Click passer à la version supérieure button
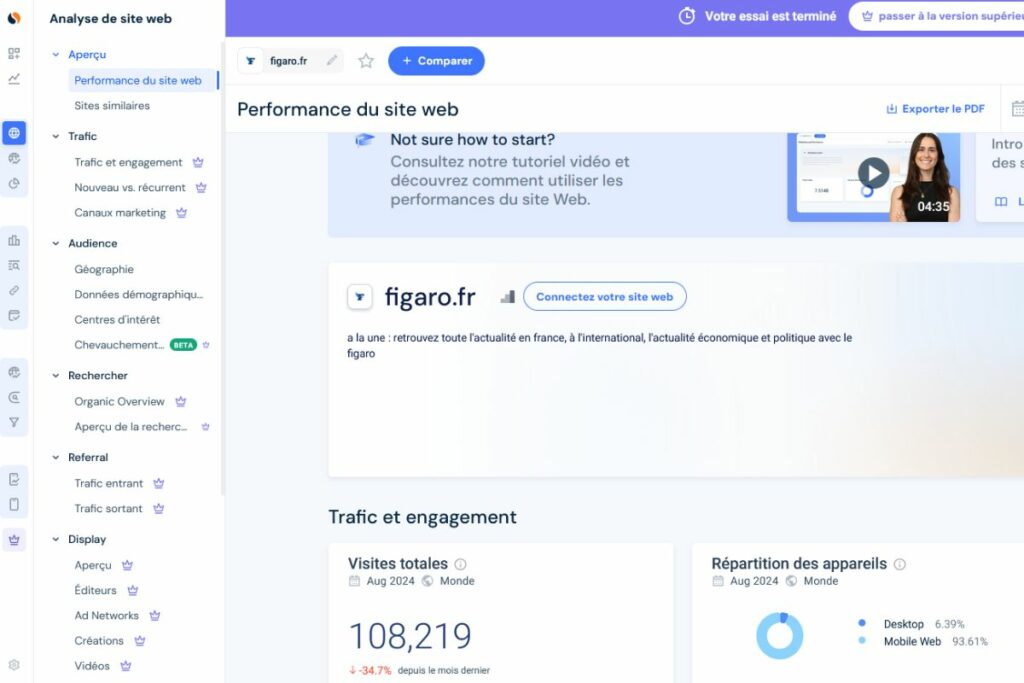This screenshot has height=683, width=1024. [940, 17]
